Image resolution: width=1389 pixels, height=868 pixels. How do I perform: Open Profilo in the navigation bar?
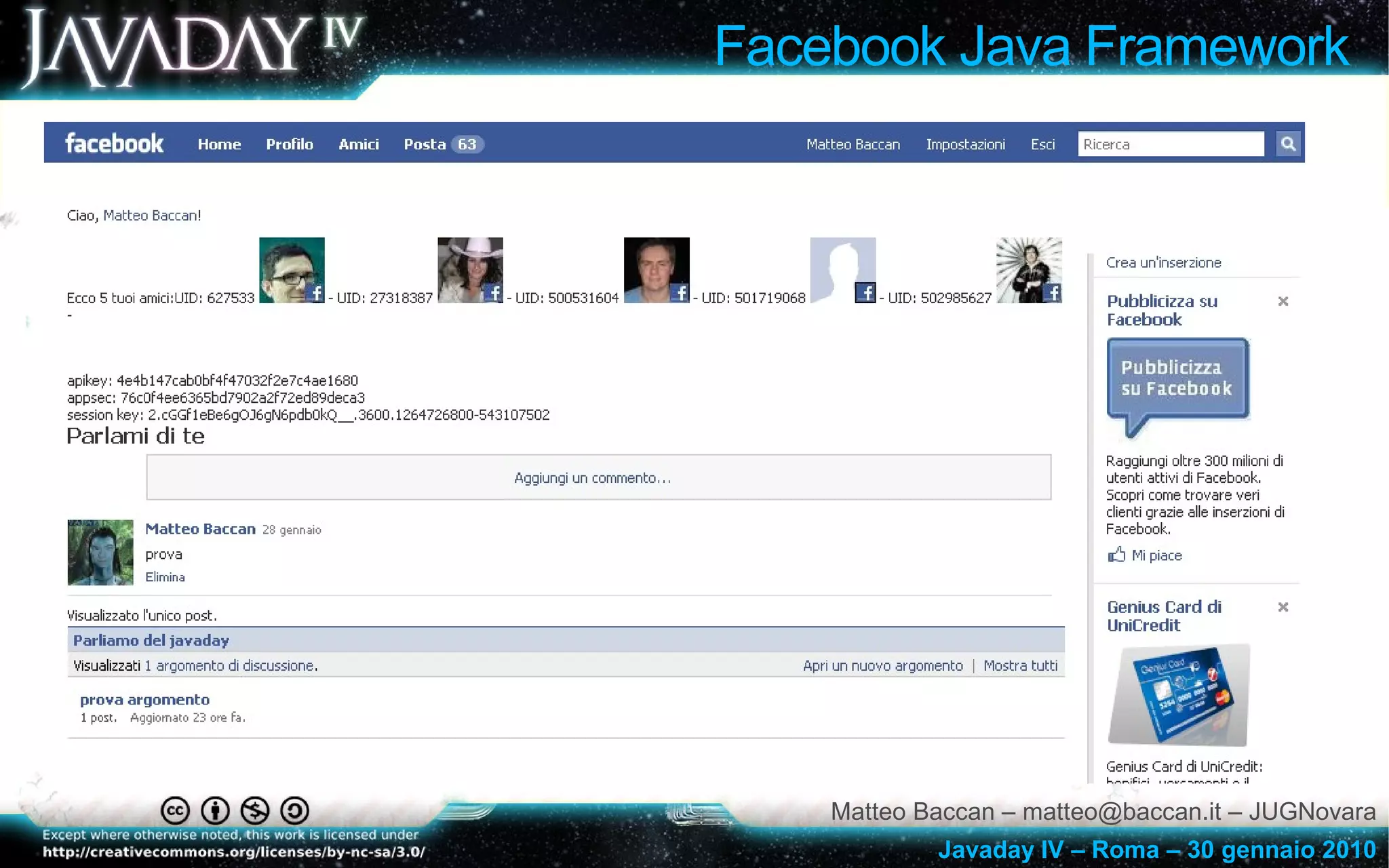(x=290, y=144)
